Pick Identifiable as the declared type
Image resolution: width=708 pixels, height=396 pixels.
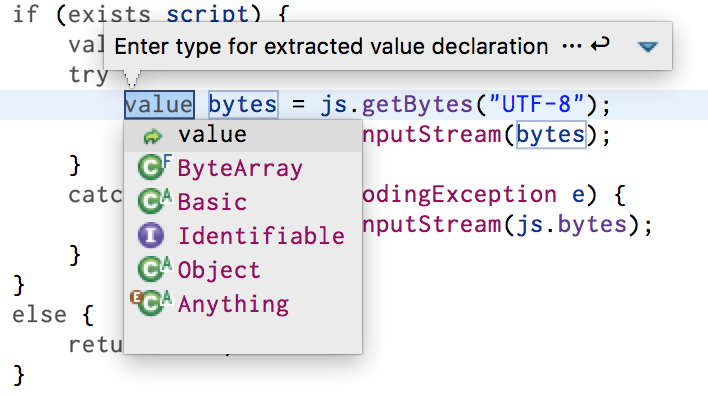pyautogui.click(x=243, y=236)
